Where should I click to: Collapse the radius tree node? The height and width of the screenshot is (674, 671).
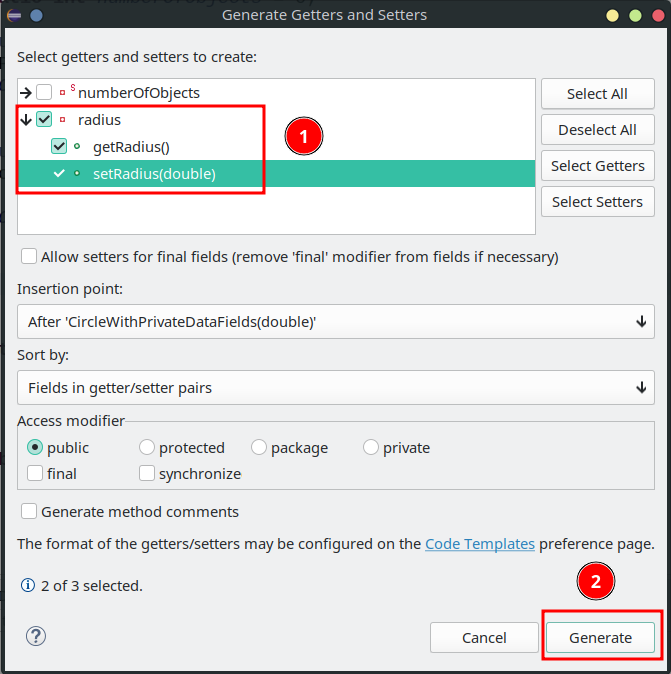[26, 120]
